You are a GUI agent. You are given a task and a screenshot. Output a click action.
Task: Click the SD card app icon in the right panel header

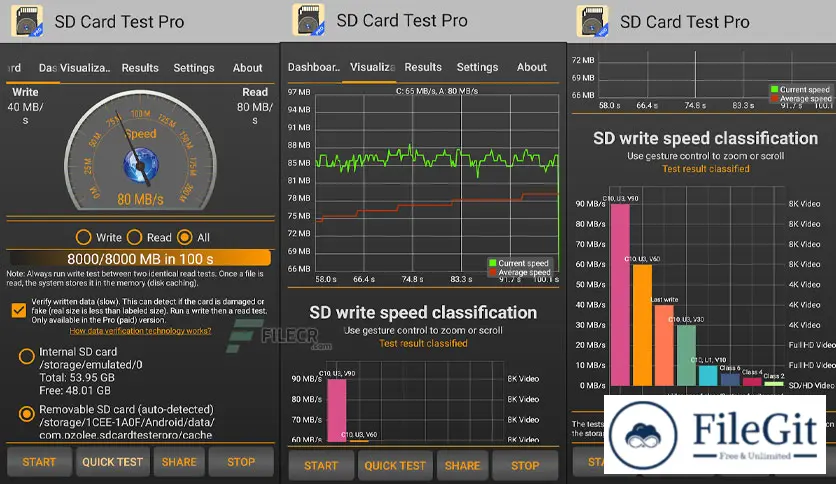click(x=592, y=21)
